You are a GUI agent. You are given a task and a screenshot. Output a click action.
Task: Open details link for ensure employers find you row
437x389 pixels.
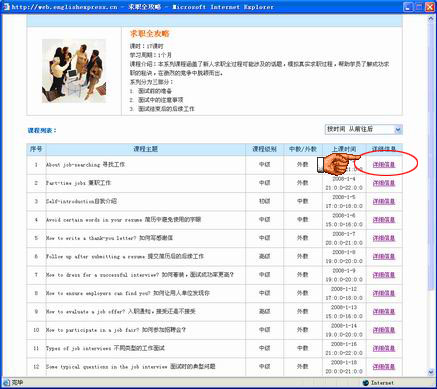click(x=384, y=293)
